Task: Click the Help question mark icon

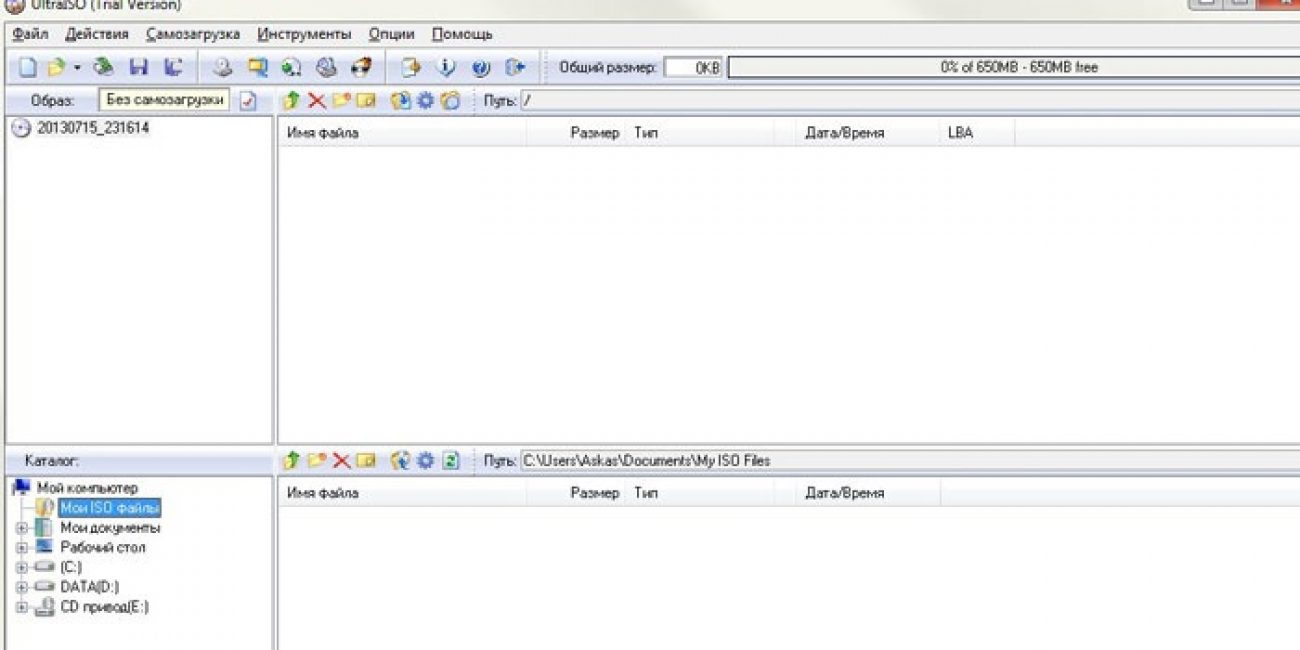Action: 481,68
